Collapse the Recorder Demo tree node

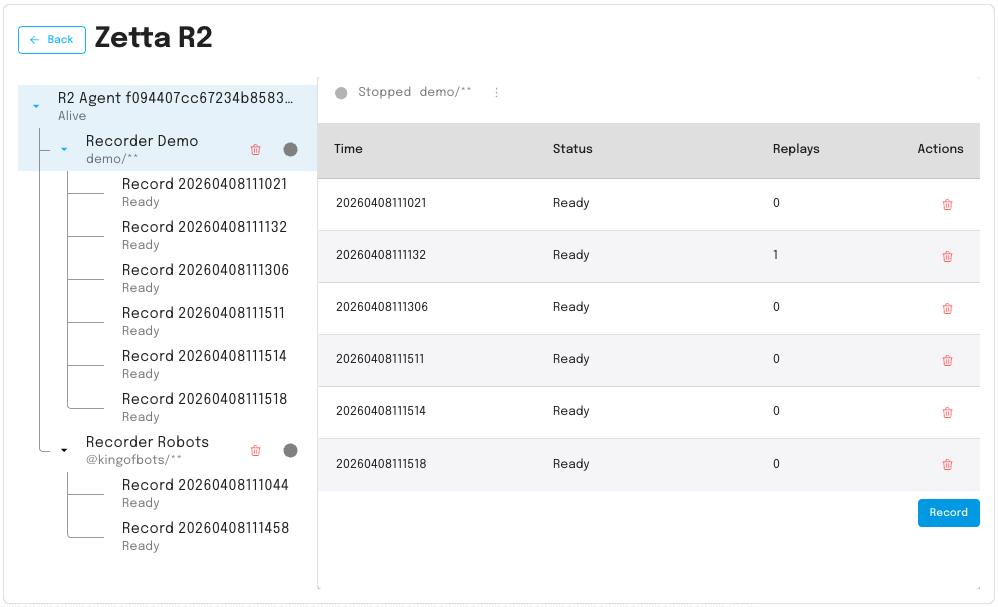tap(64, 150)
